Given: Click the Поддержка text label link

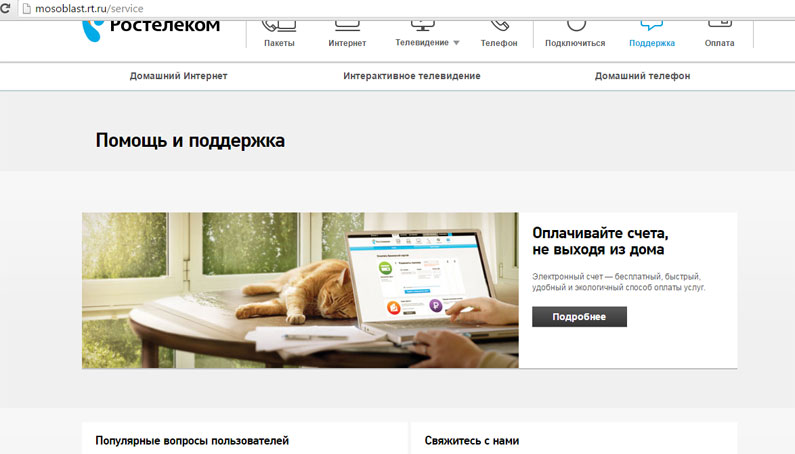Looking at the screenshot, I should [651, 43].
